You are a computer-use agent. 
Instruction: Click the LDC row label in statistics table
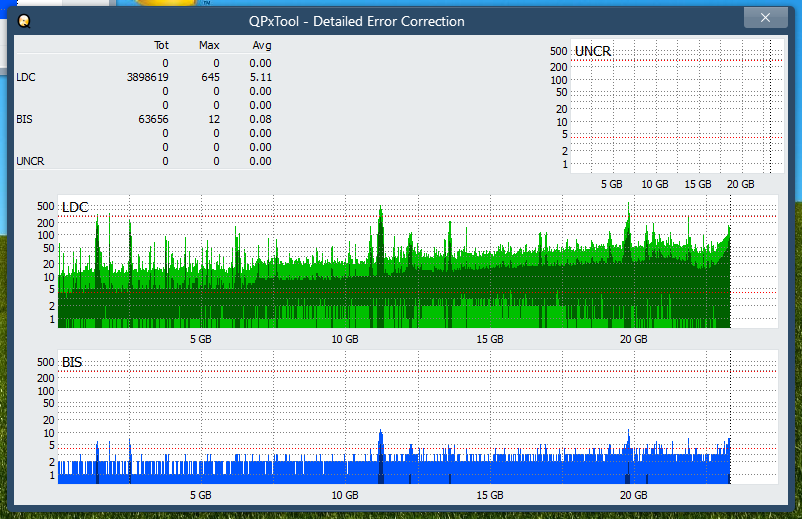point(26,77)
